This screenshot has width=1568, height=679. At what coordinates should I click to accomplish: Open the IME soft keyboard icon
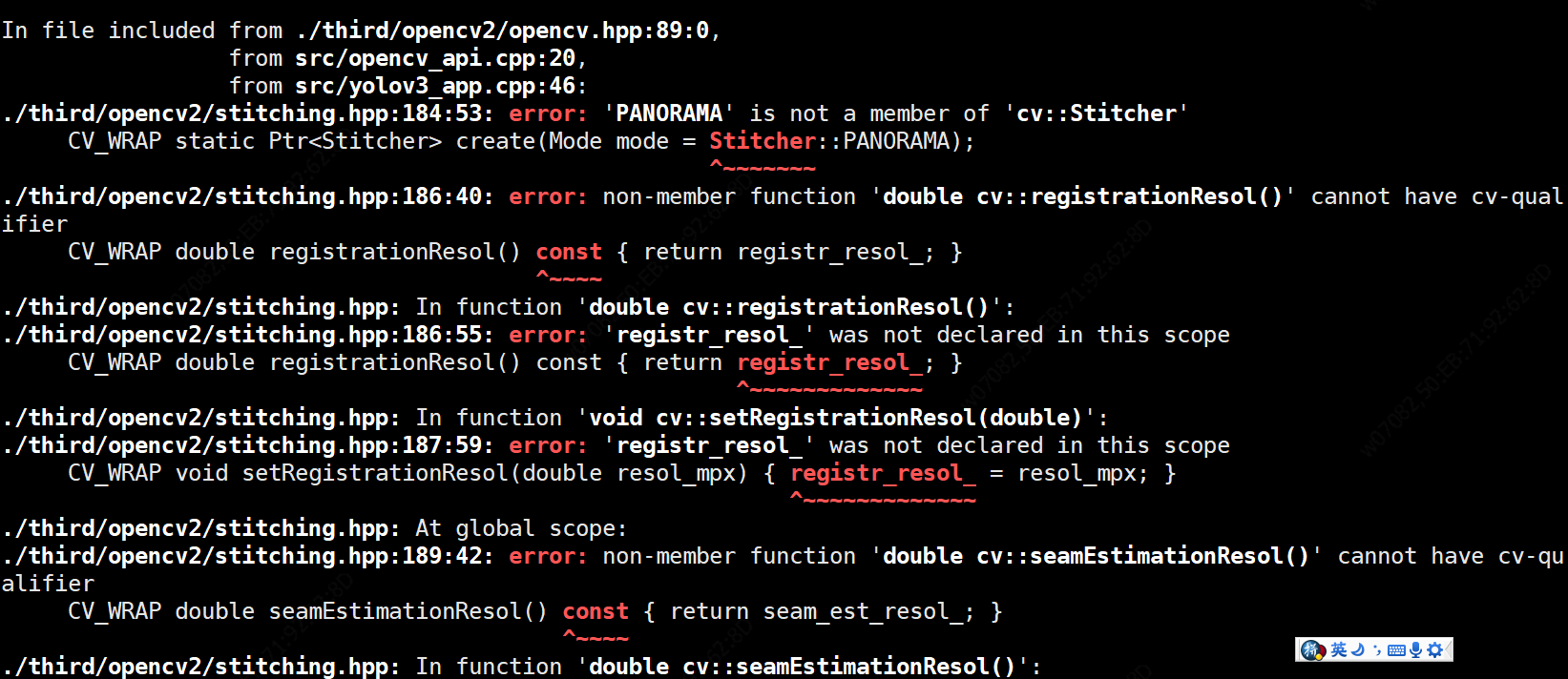1396,650
